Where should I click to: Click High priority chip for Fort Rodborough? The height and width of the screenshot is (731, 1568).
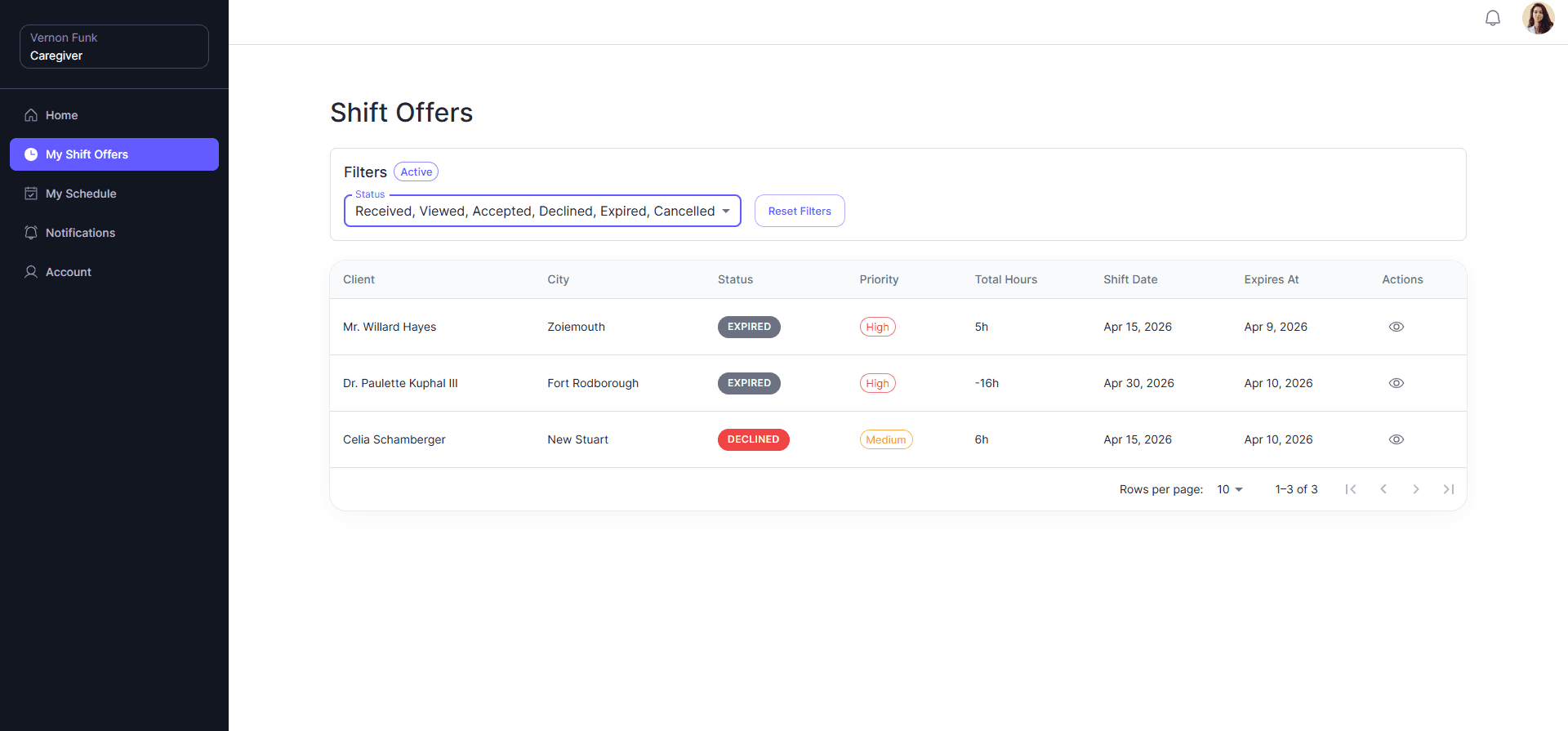point(878,383)
